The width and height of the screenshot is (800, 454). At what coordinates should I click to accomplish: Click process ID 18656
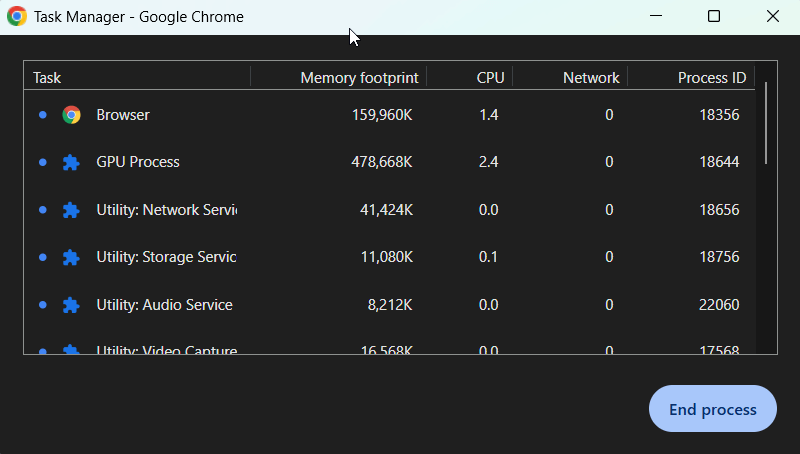coord(719,210)
